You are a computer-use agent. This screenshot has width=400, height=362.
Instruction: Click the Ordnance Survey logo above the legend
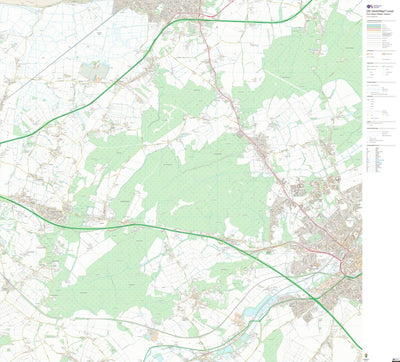coord(374,6)
